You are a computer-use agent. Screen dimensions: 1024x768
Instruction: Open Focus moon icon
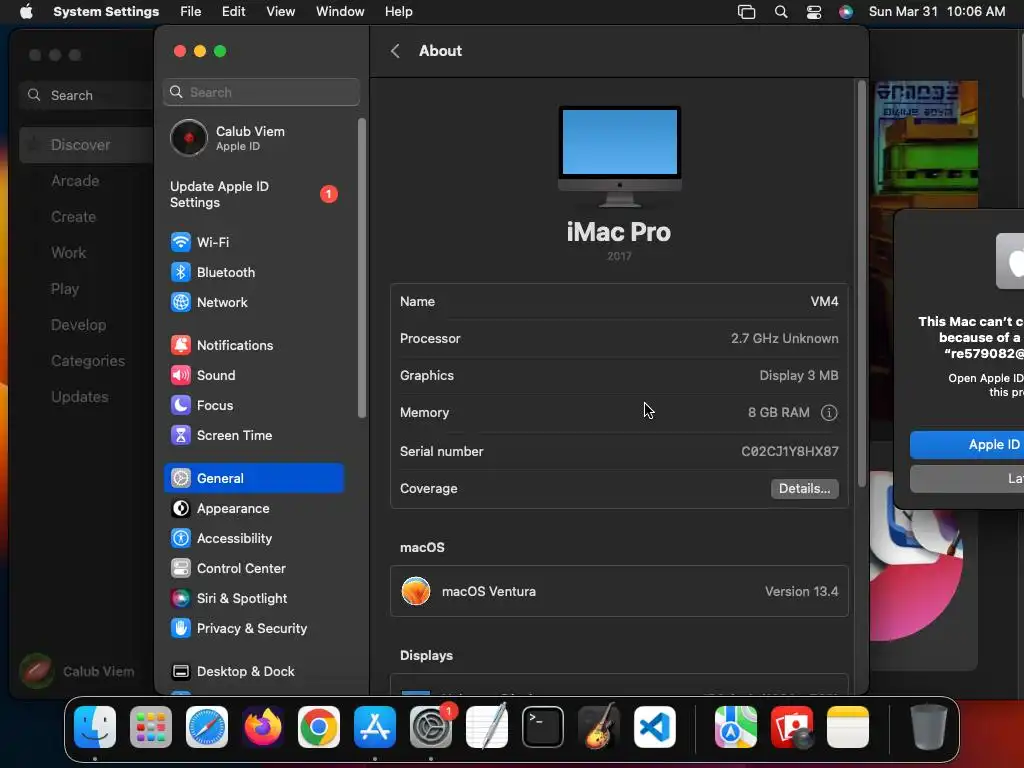[x=181, y=405]
